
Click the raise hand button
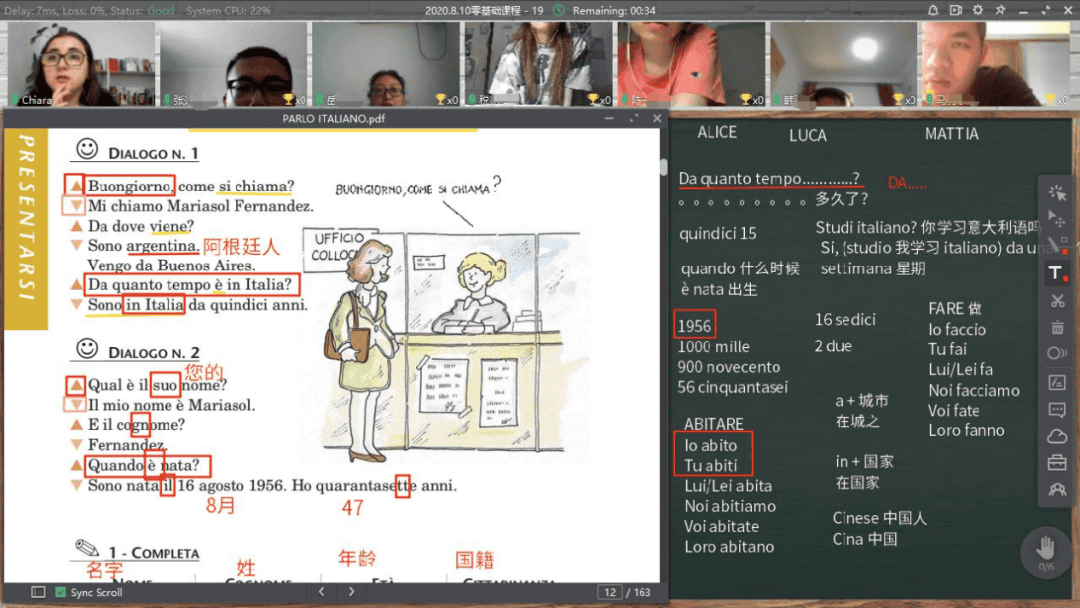pos(1046,553)
